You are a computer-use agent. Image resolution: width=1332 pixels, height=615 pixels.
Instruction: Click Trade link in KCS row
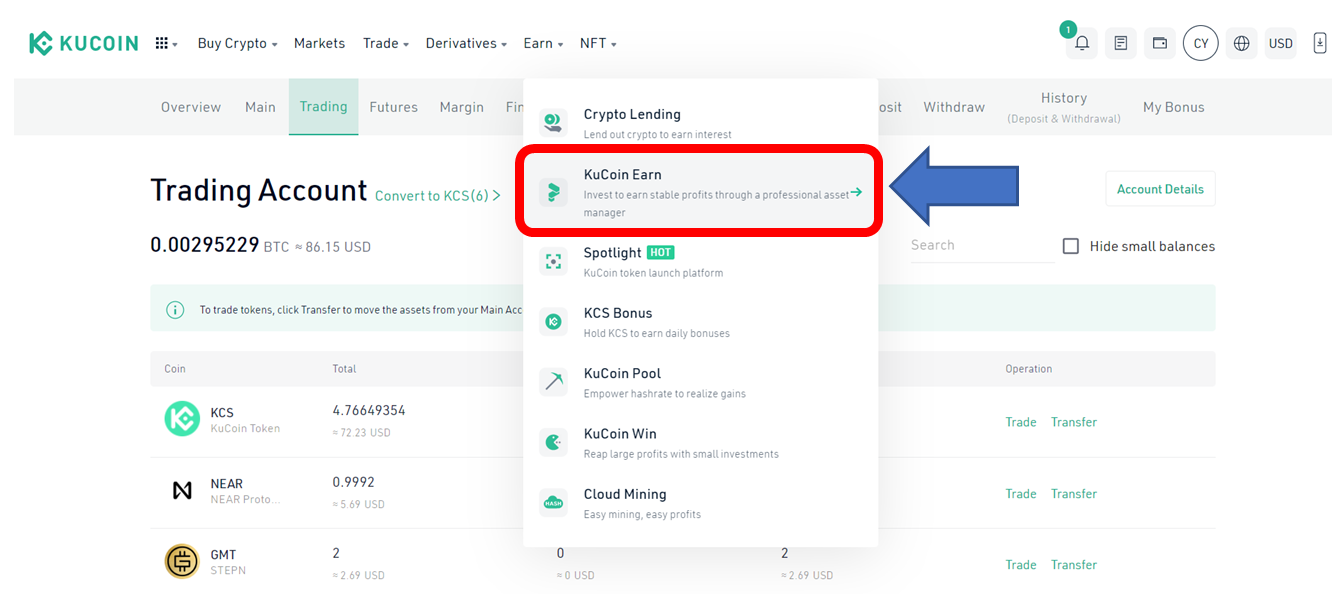1021,422
